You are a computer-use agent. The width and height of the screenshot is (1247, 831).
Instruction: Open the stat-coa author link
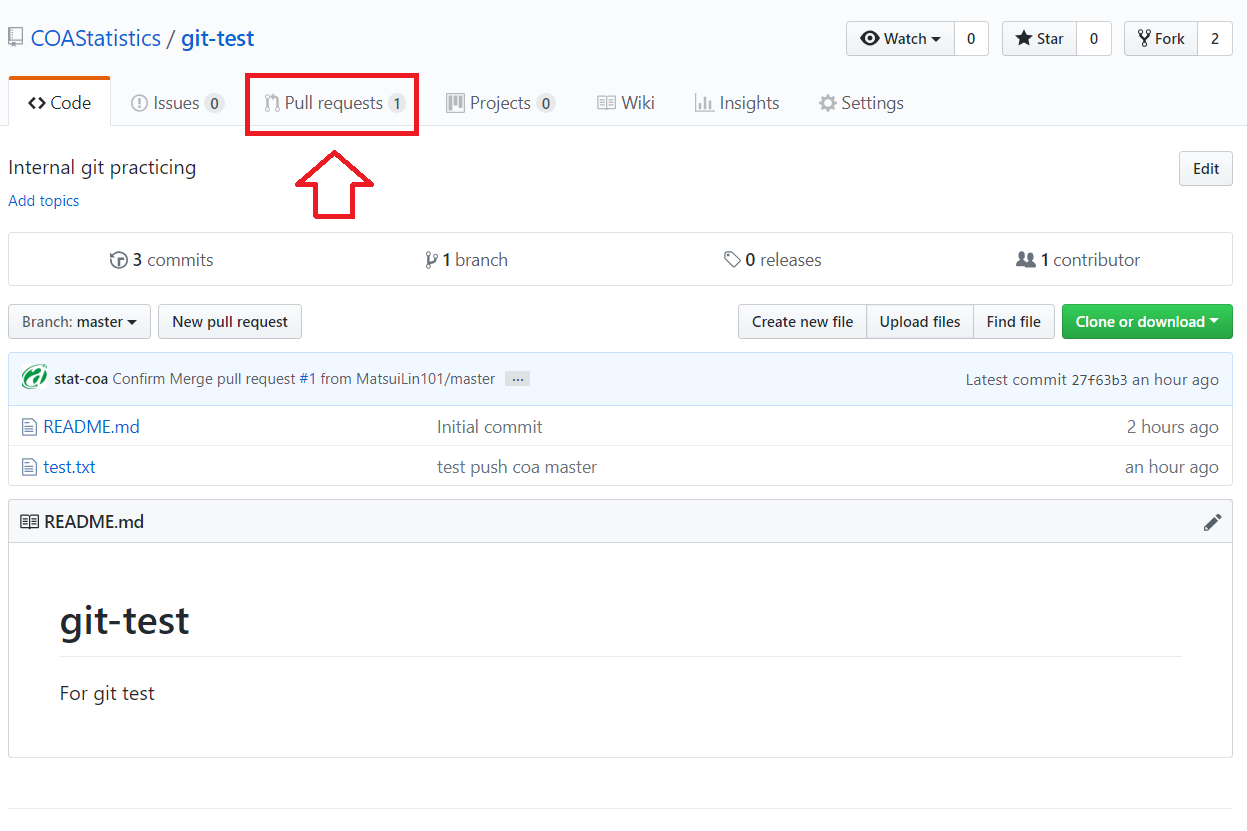pyautogui.click(x=81, y=379)
